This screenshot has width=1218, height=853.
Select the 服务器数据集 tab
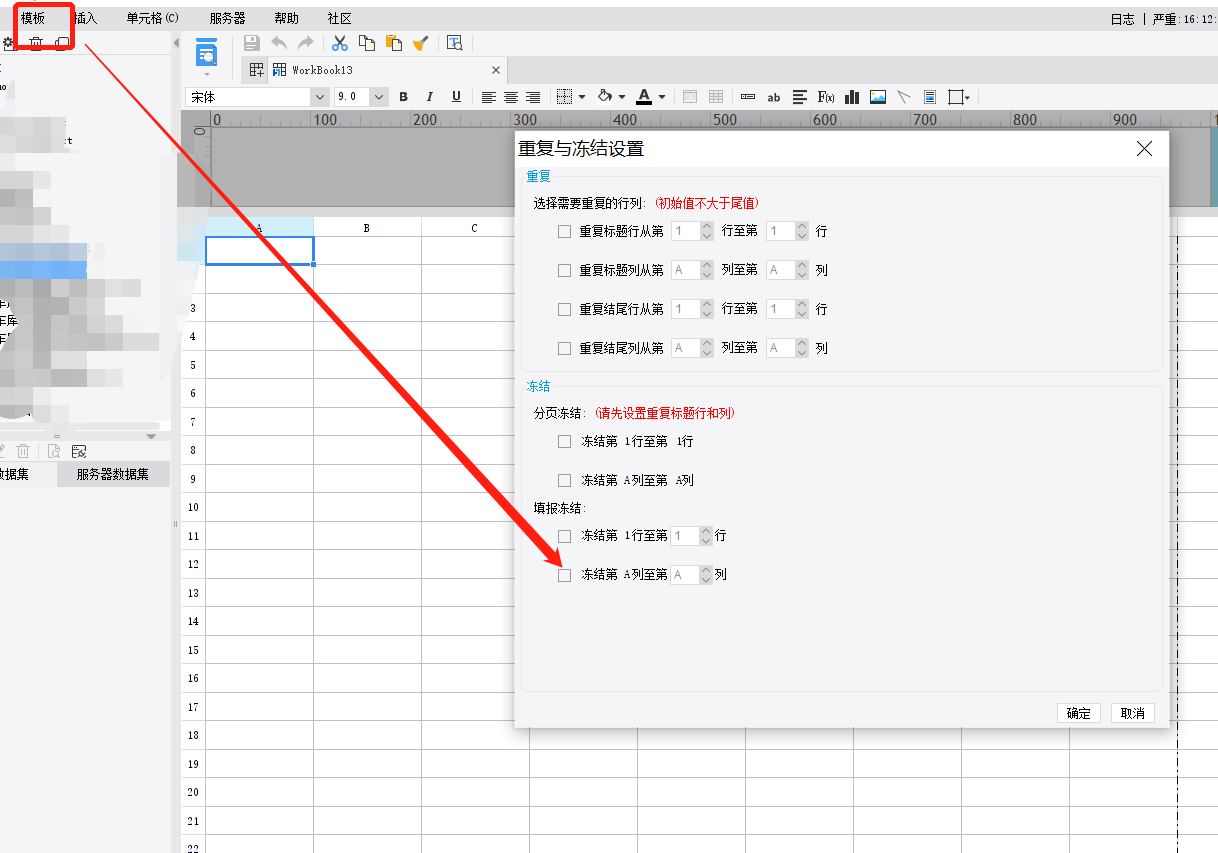(113, 474)
